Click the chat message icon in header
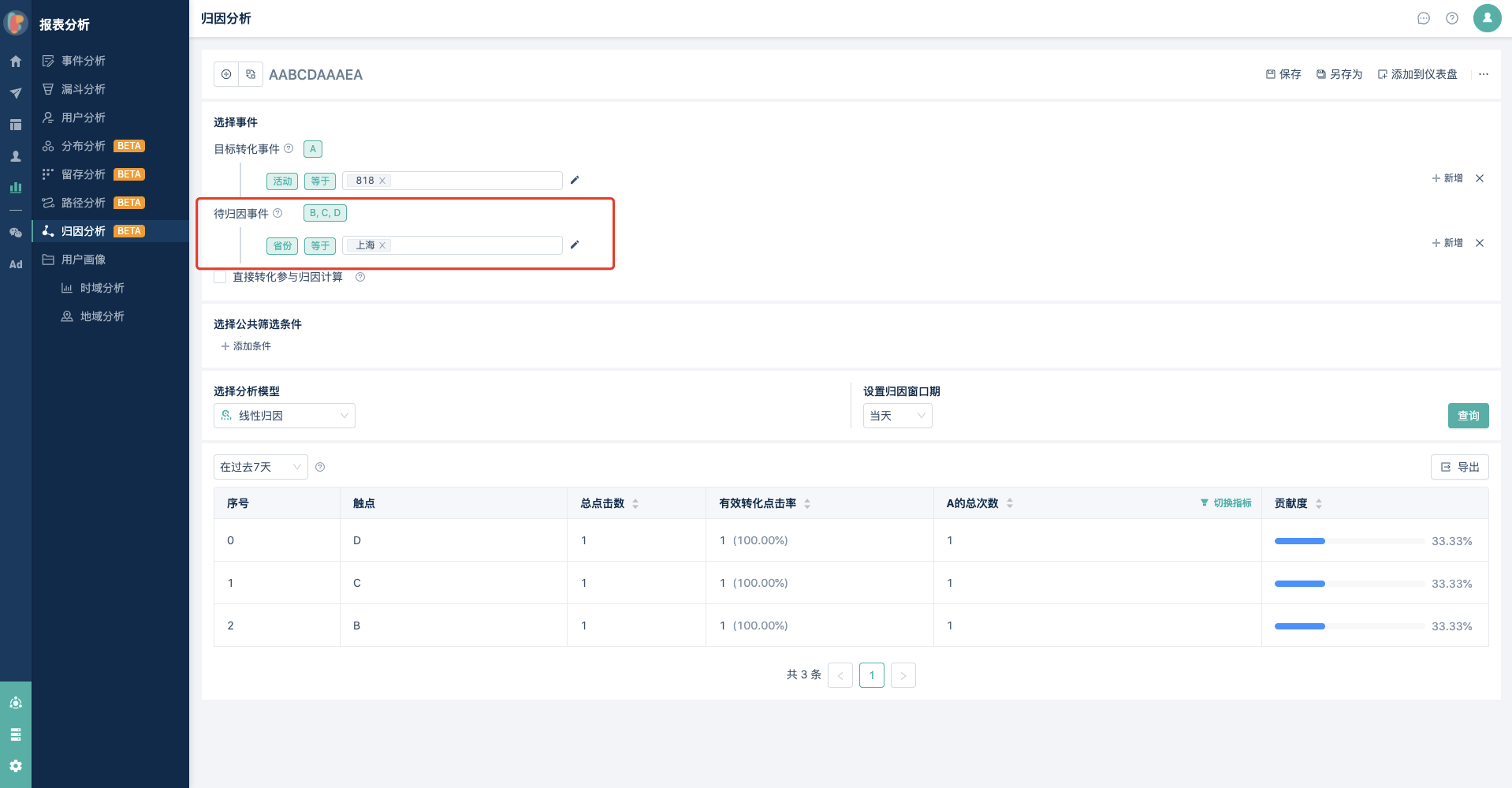1512x788 pixels. tap(1424, 18)
